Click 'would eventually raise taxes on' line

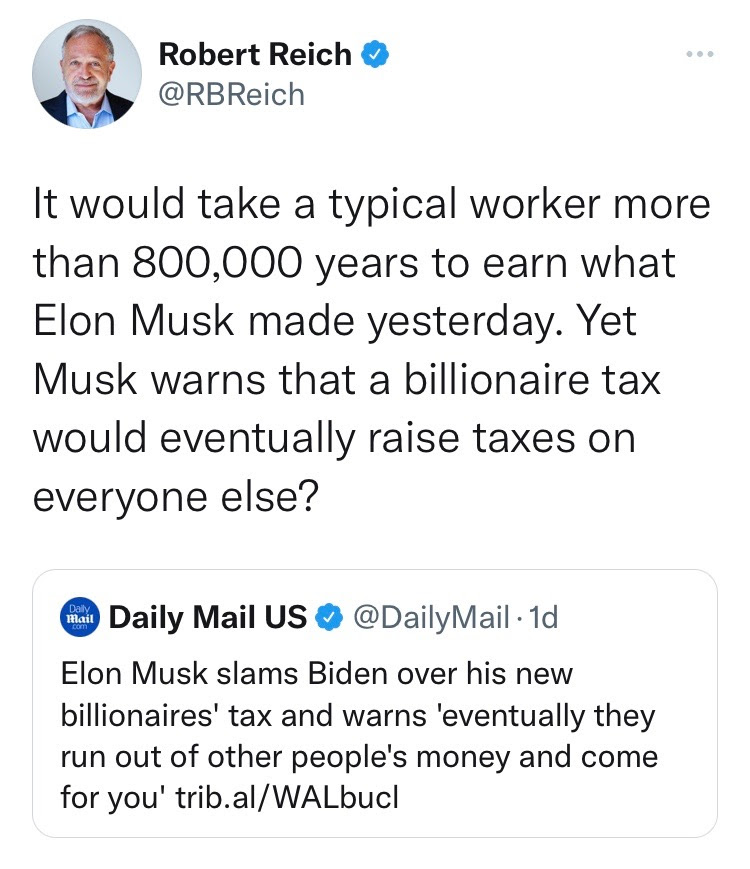point(335,439)
